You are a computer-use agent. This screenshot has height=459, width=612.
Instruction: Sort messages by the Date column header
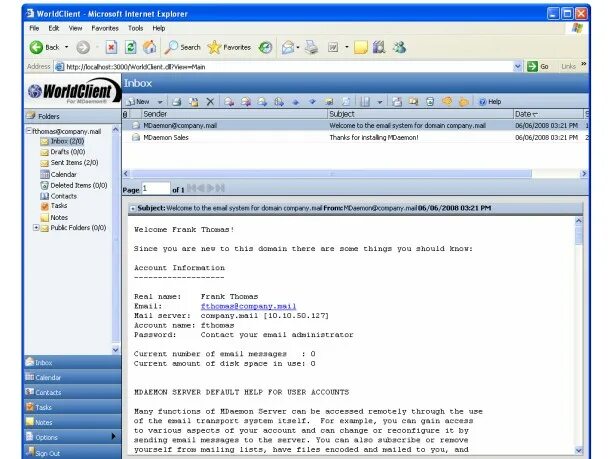click(548, 114)
